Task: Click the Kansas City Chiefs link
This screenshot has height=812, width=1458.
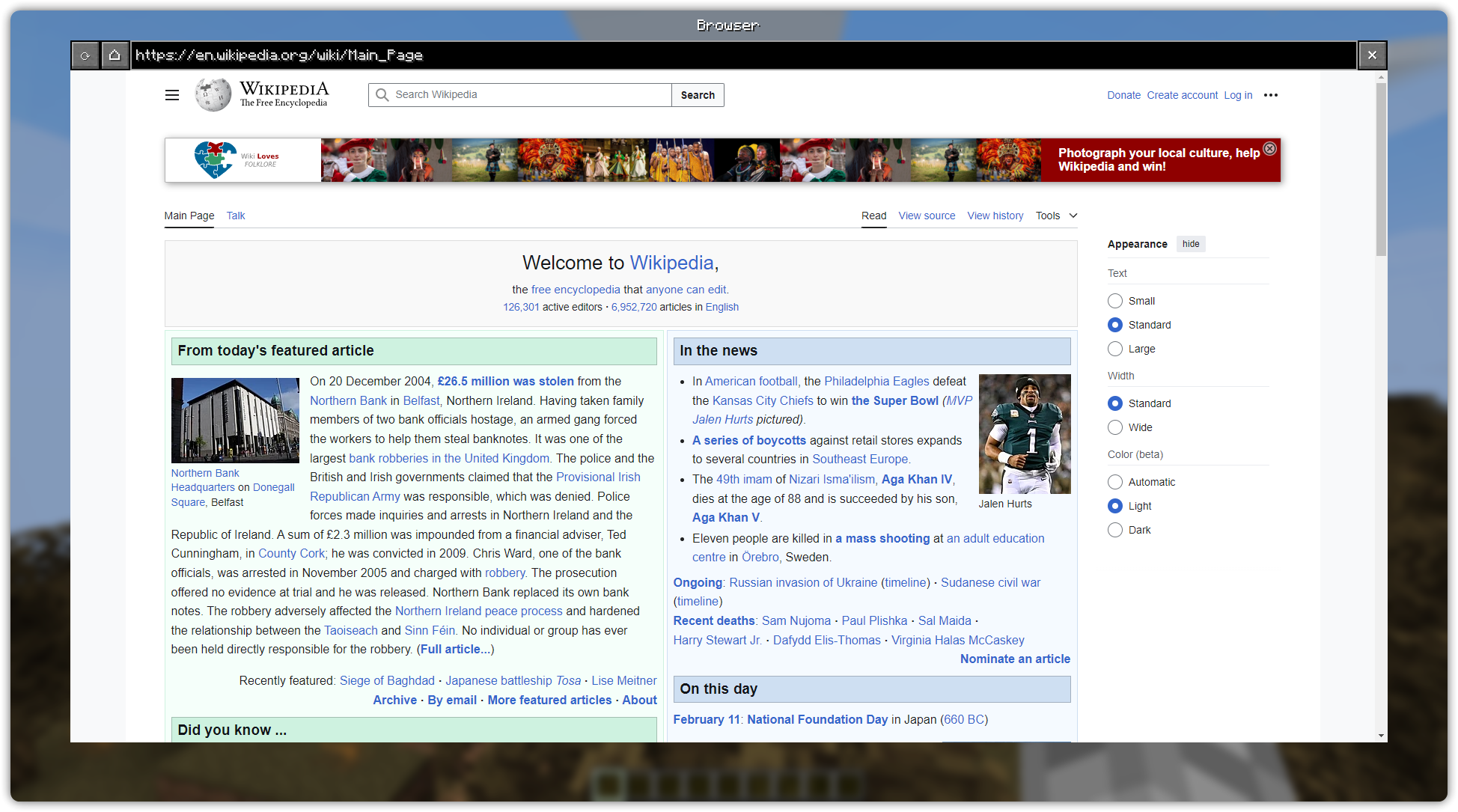Action: (x=763, y=401)
